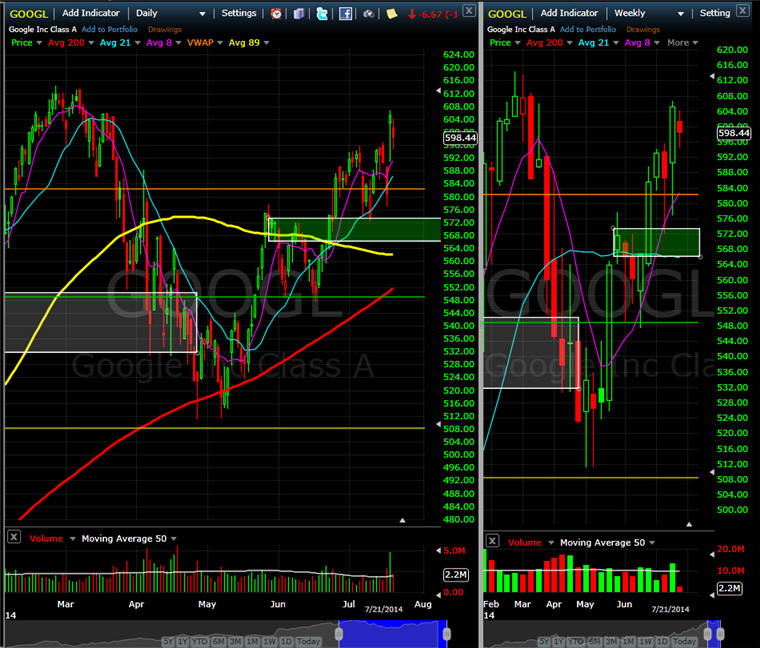Open Drawings link in Weekly chart
Image resolution: width=760 pixels, height=648 pixels.
(643, 29)
